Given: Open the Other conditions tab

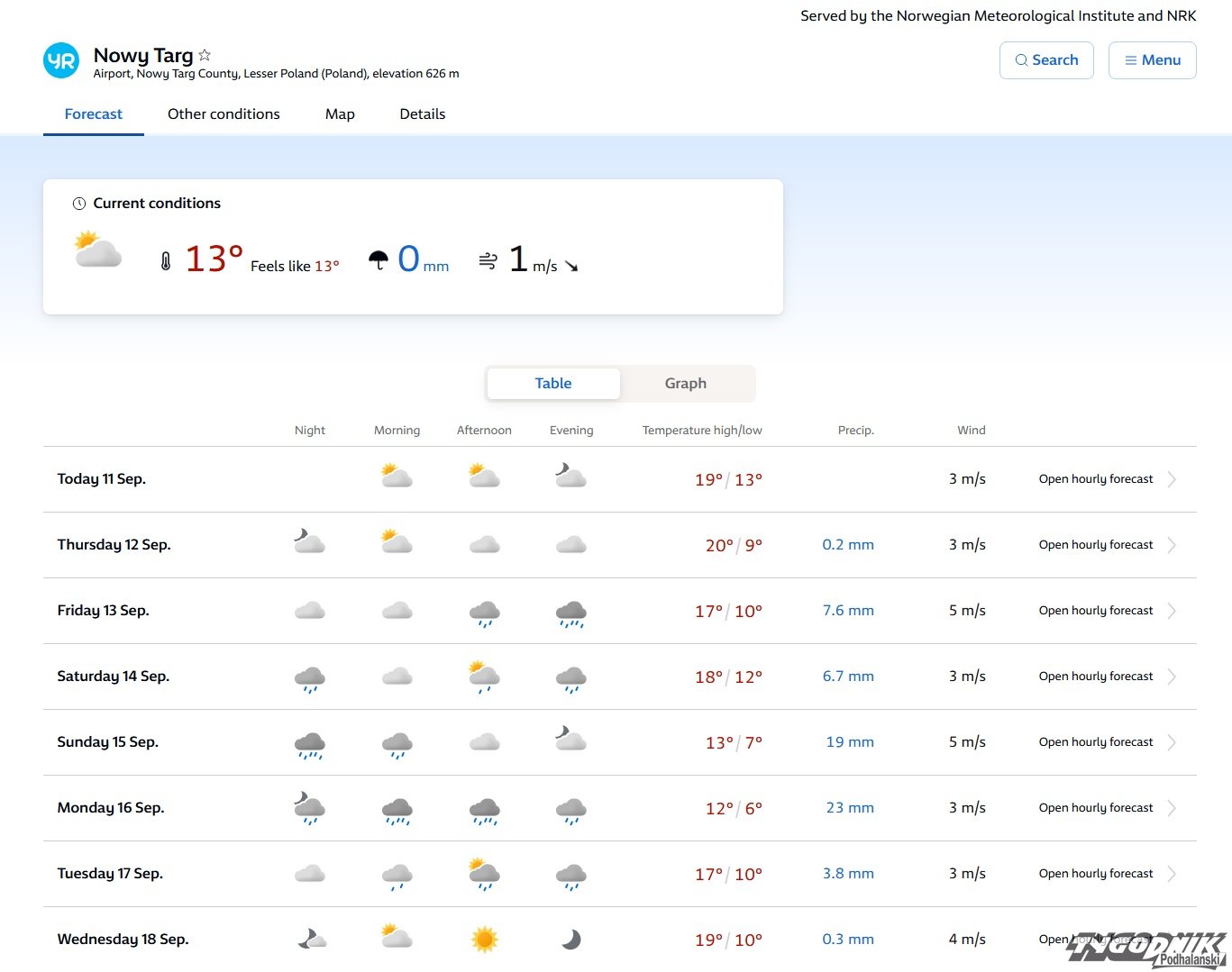Looking at the screenshot, I should [x=224, y=114].
